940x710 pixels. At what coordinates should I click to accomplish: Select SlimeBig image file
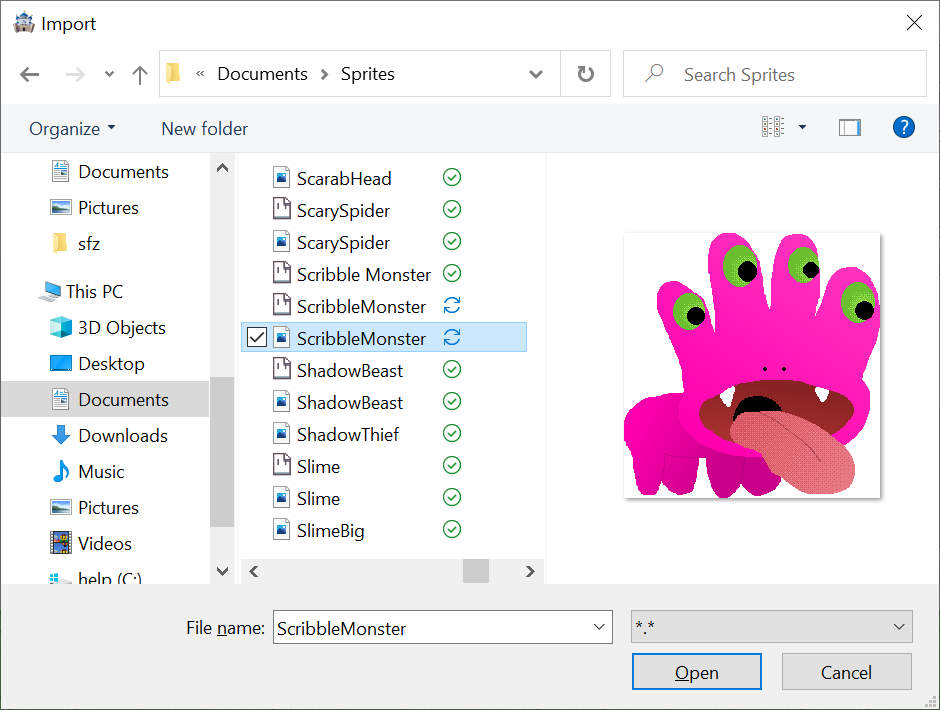click(318, 530)
